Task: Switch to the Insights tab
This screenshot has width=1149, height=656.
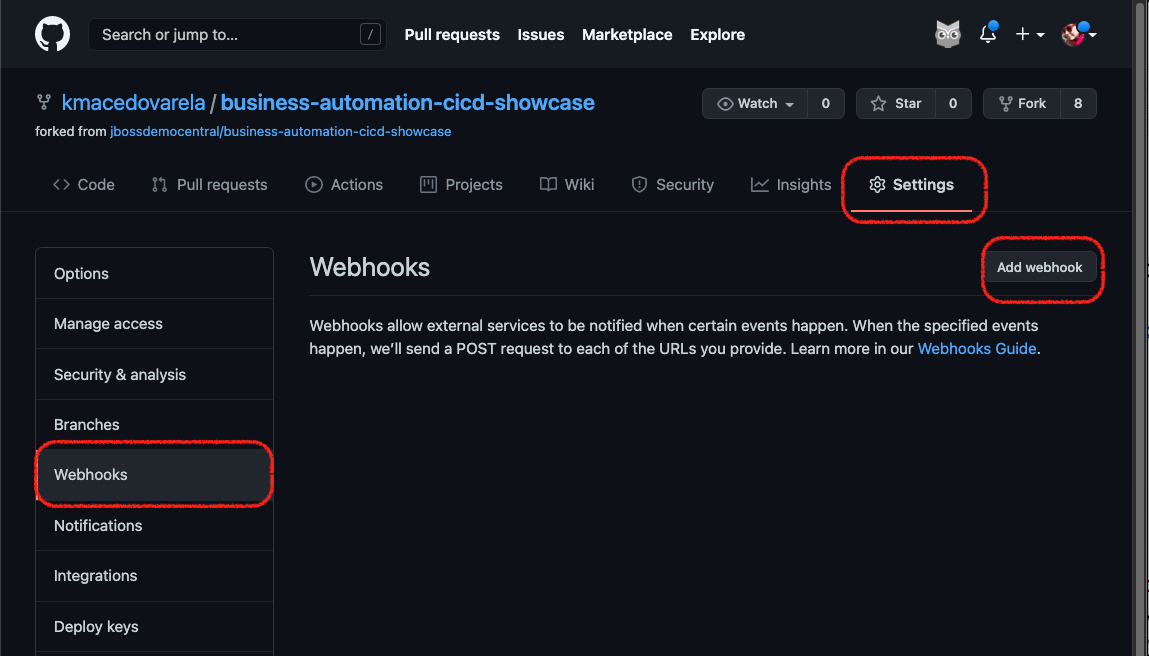Action: [791, 185]
